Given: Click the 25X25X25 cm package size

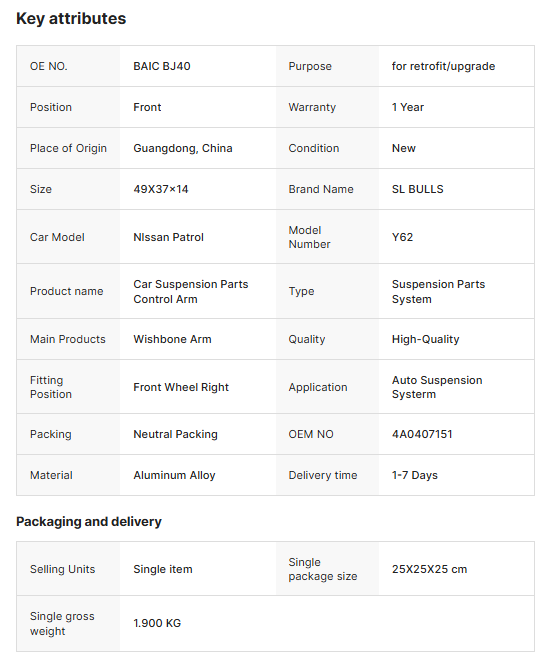Looking at the screenshot, I should pyautogui.click(x=429, y=569).
